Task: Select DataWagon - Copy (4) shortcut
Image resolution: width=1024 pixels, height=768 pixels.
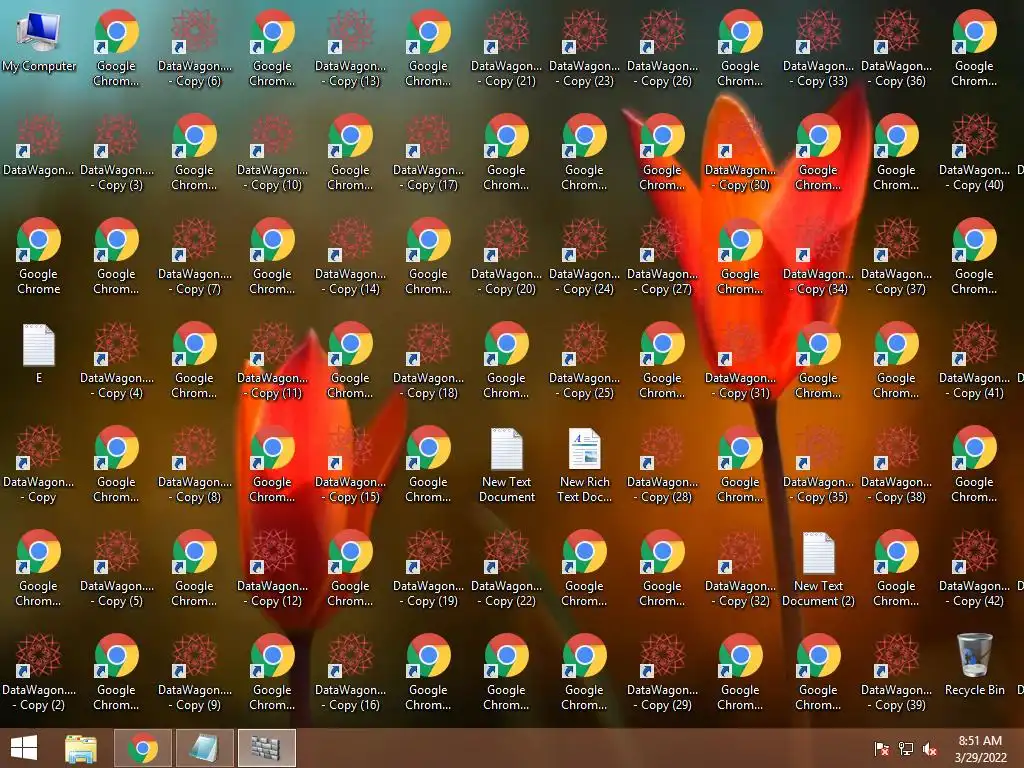Action: pos(117,360)
